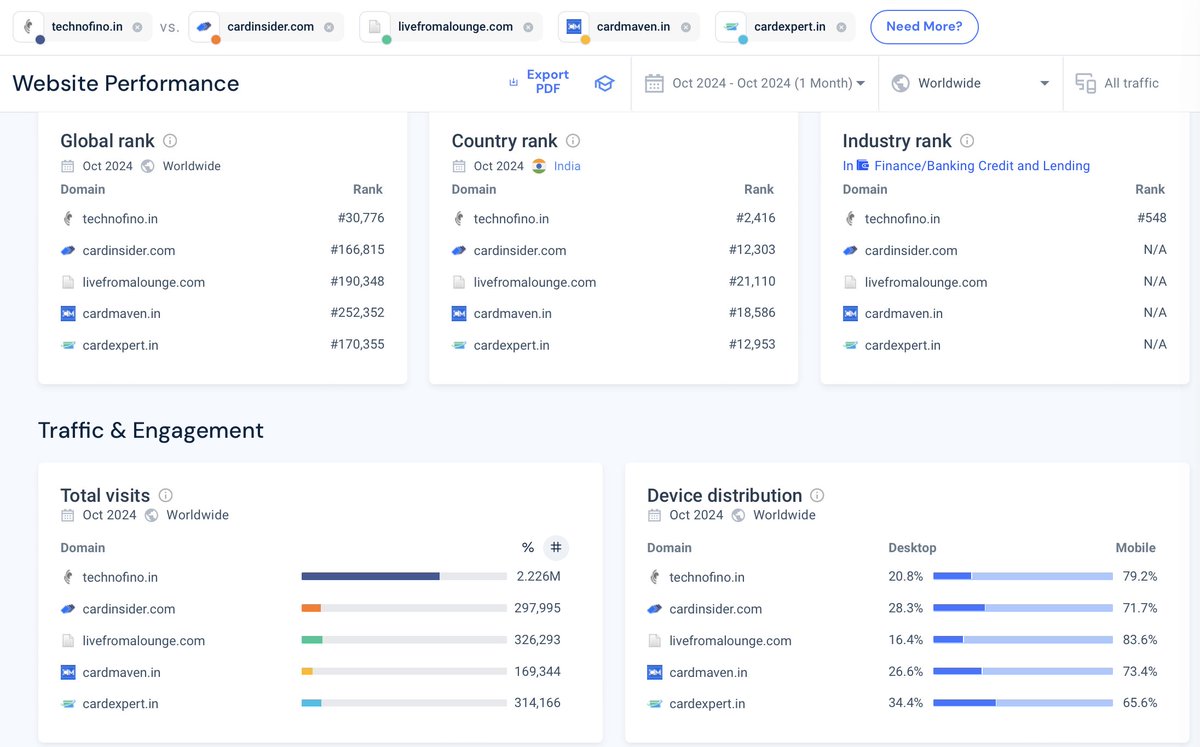
Task: Click cardinsider.com chip favicon at top
Action: (x=204, y=27)
